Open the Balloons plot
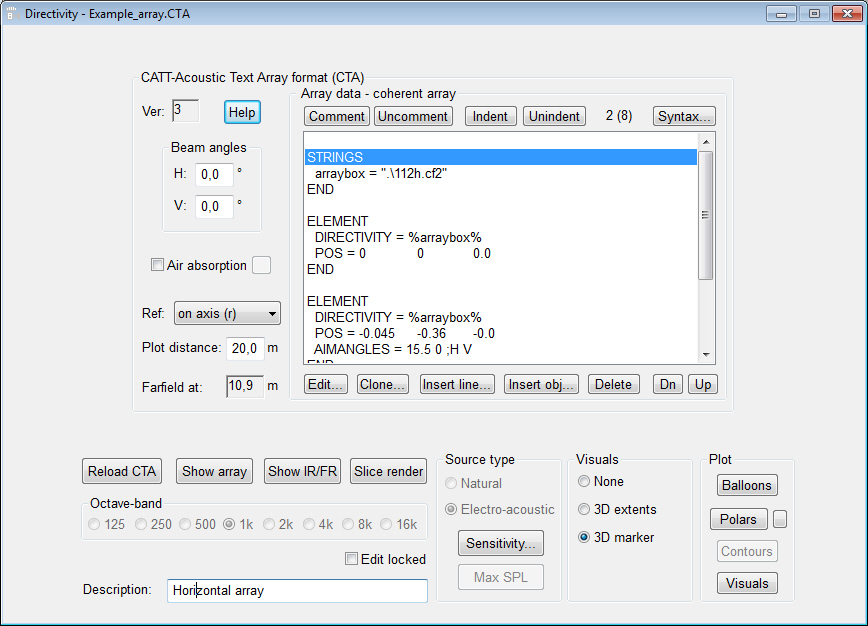 [747, 485]
